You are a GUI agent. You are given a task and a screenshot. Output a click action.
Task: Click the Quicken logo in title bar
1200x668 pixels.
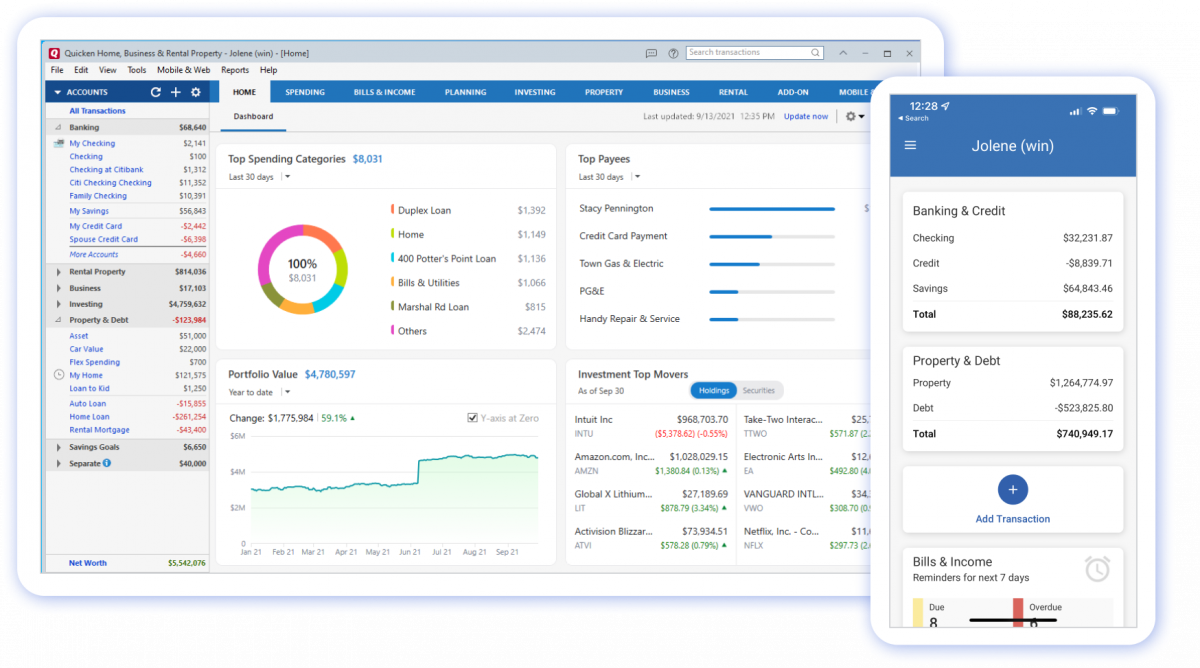54,53
